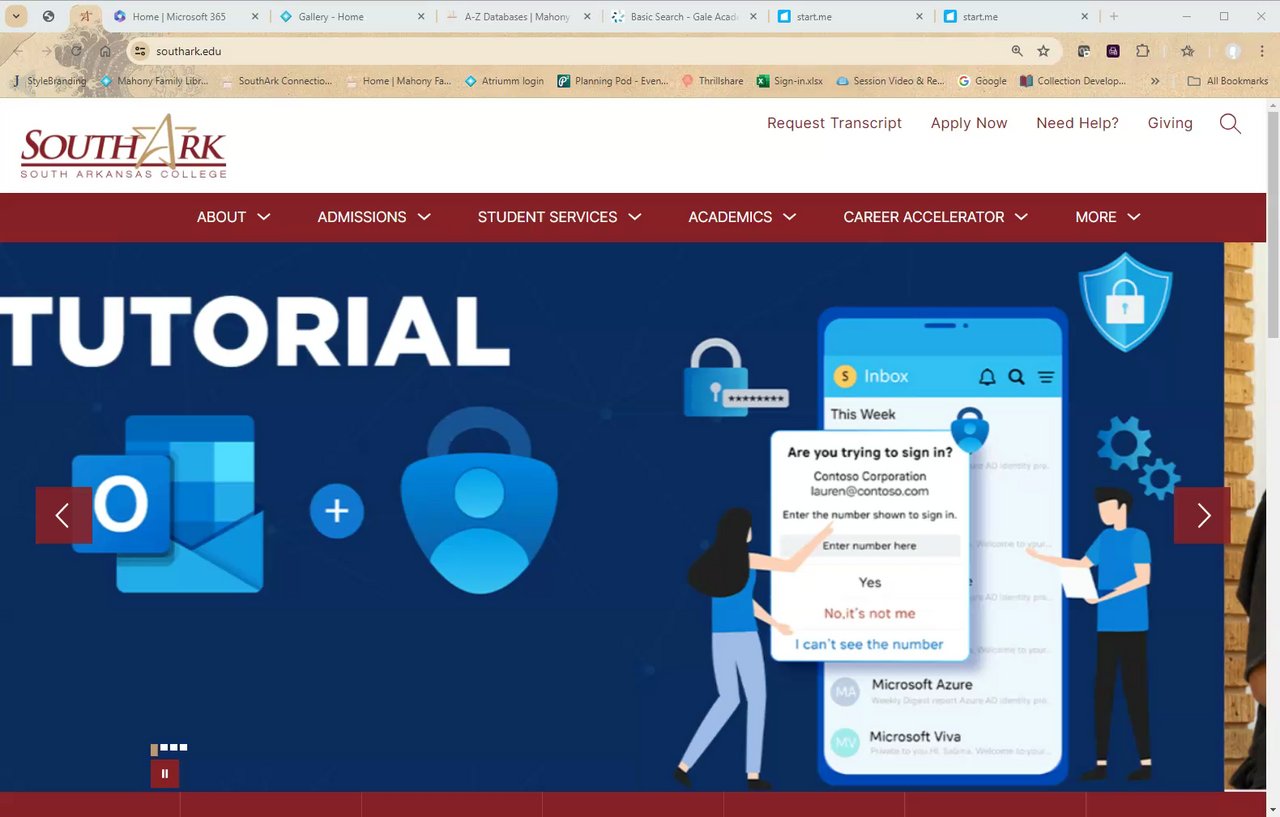Close the A-Z Databases tab
Viewport: 1280px width, 817px height.
[x=587, y=17]
